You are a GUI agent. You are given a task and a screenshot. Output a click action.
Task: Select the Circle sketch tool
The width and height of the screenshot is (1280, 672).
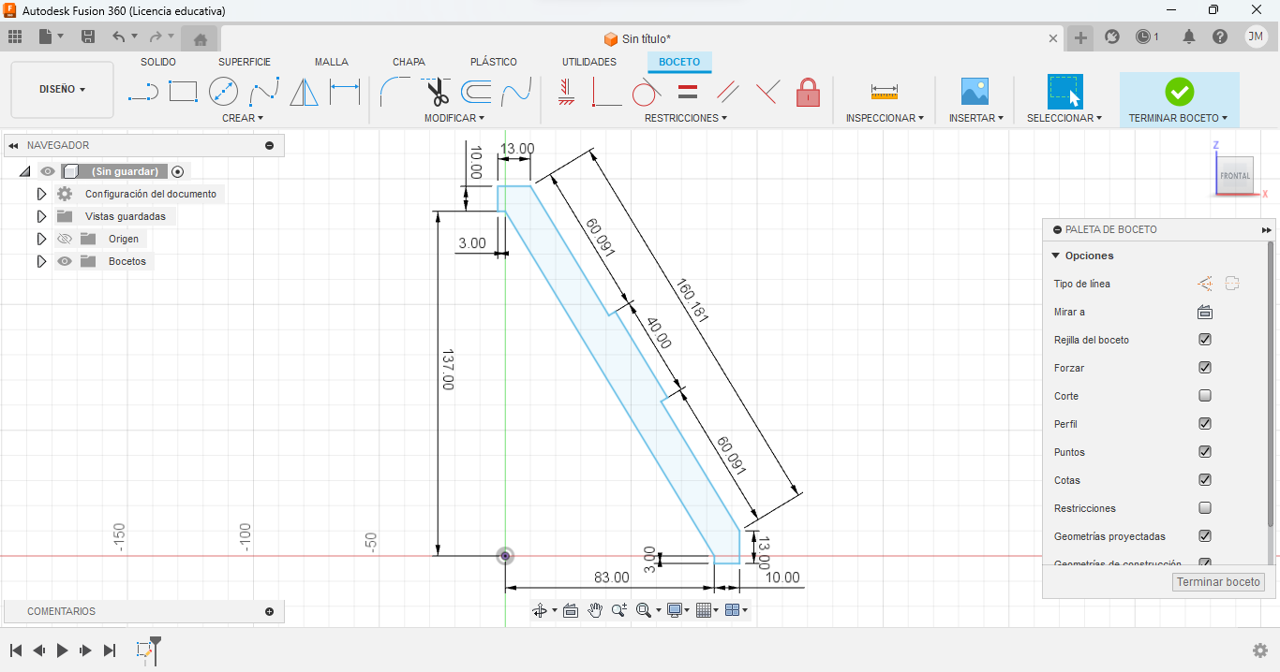tap(223, 92)
